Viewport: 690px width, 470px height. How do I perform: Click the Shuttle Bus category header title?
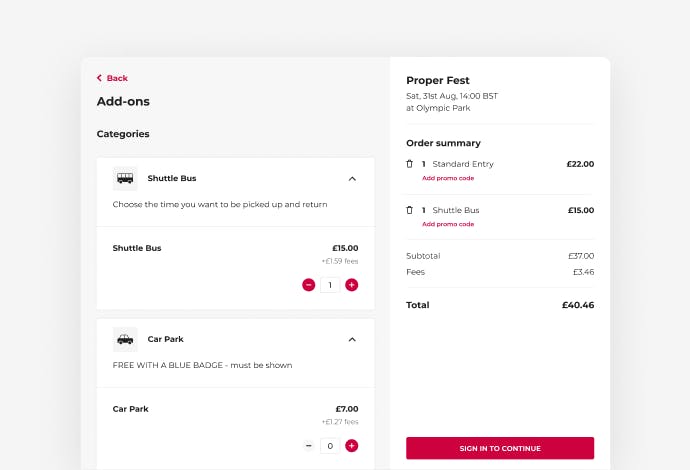click(x=172, y=178)
